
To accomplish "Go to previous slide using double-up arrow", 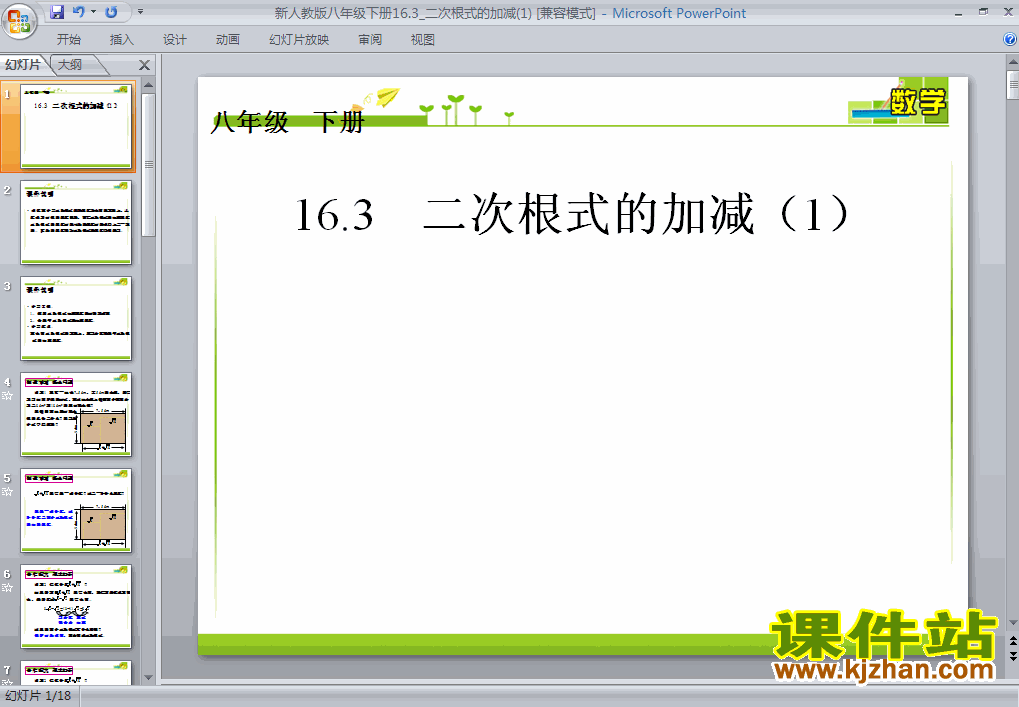I will coord(1013,641).
